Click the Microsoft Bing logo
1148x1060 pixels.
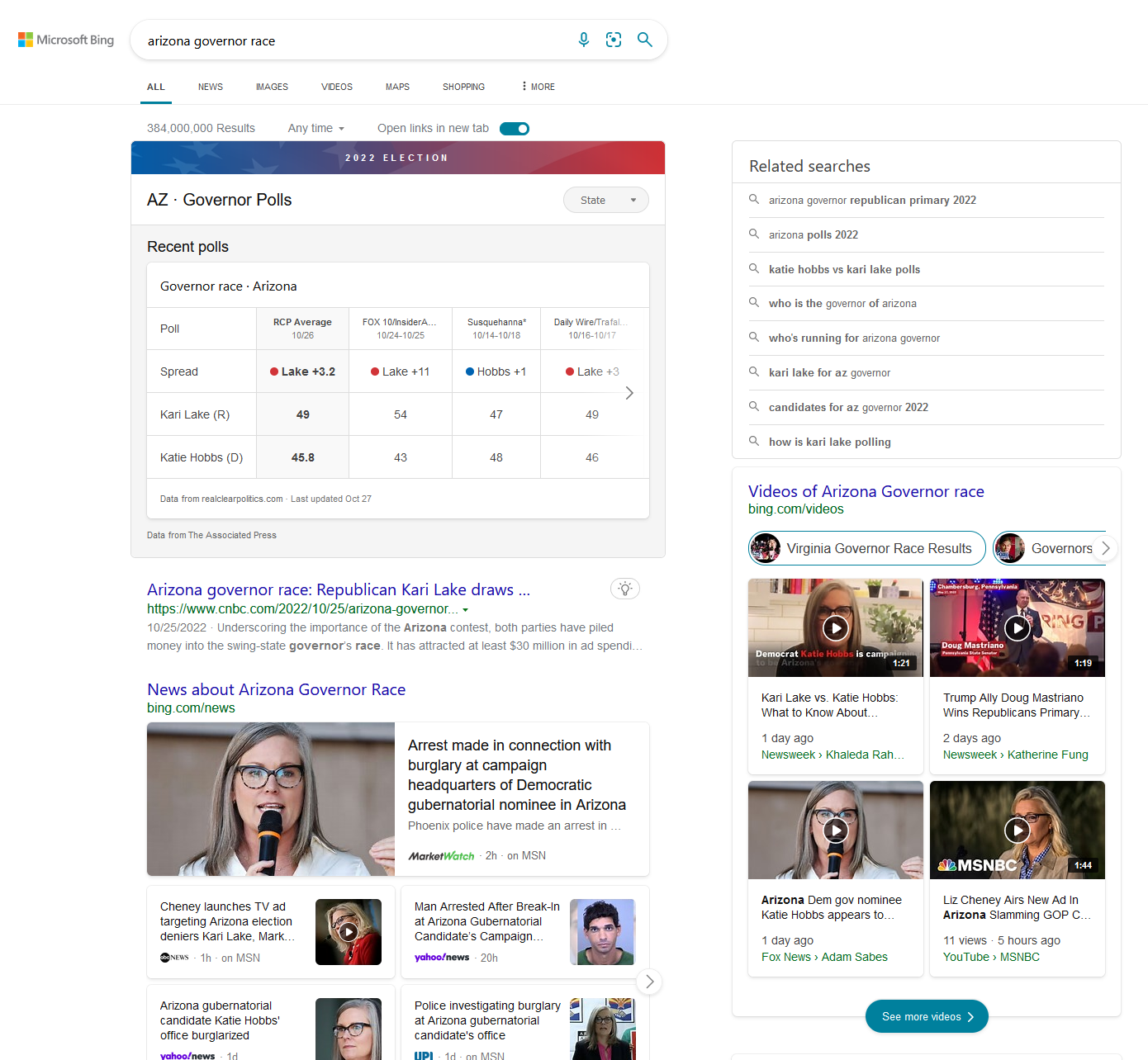(x=66, y=40)
